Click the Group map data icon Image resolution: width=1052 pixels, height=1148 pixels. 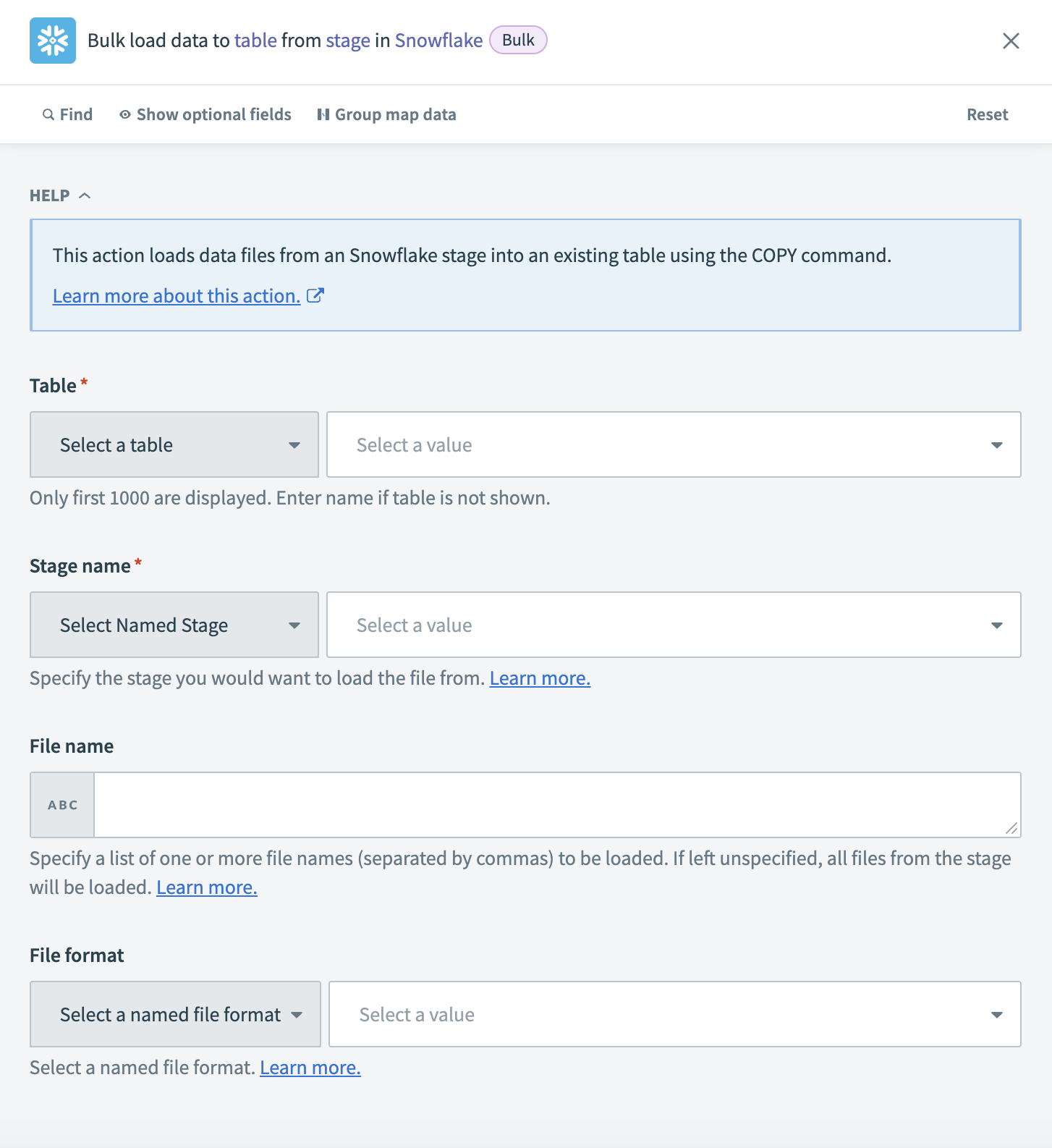pyautogui.click(x=323, y=114)
